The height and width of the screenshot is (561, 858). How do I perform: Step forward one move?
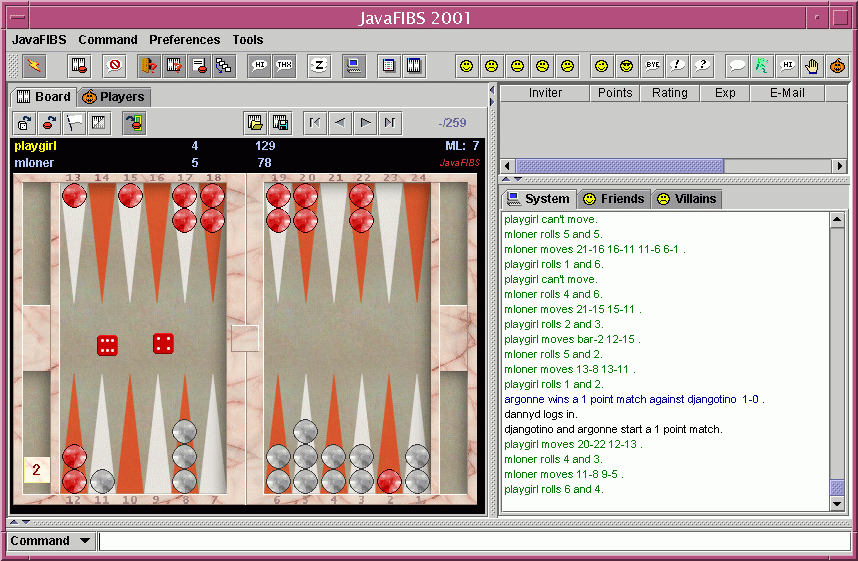tap(366, 123)
